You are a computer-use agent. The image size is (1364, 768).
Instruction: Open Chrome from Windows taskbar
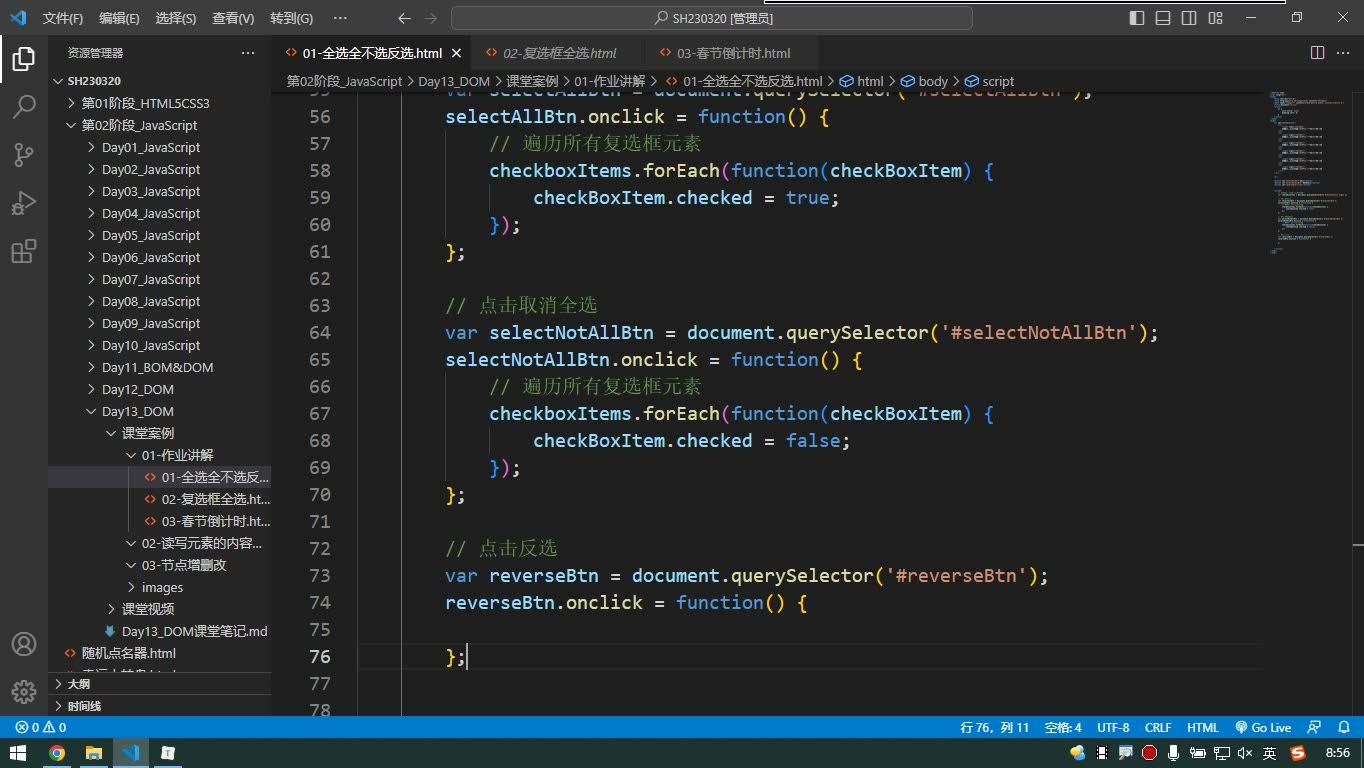tap(57, 753)
